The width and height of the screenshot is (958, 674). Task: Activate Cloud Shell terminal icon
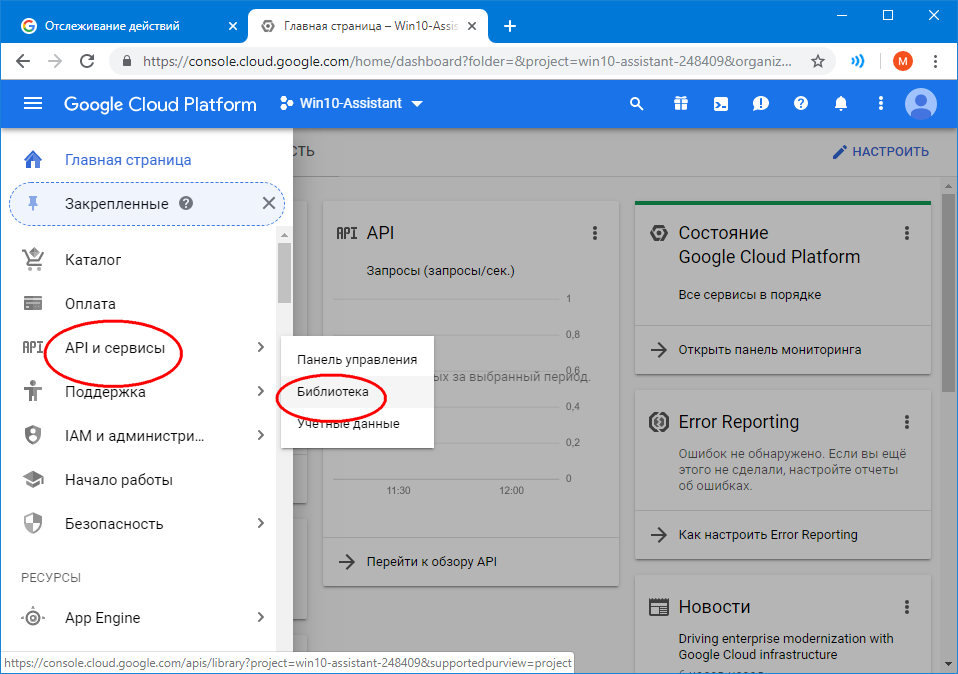720,104
